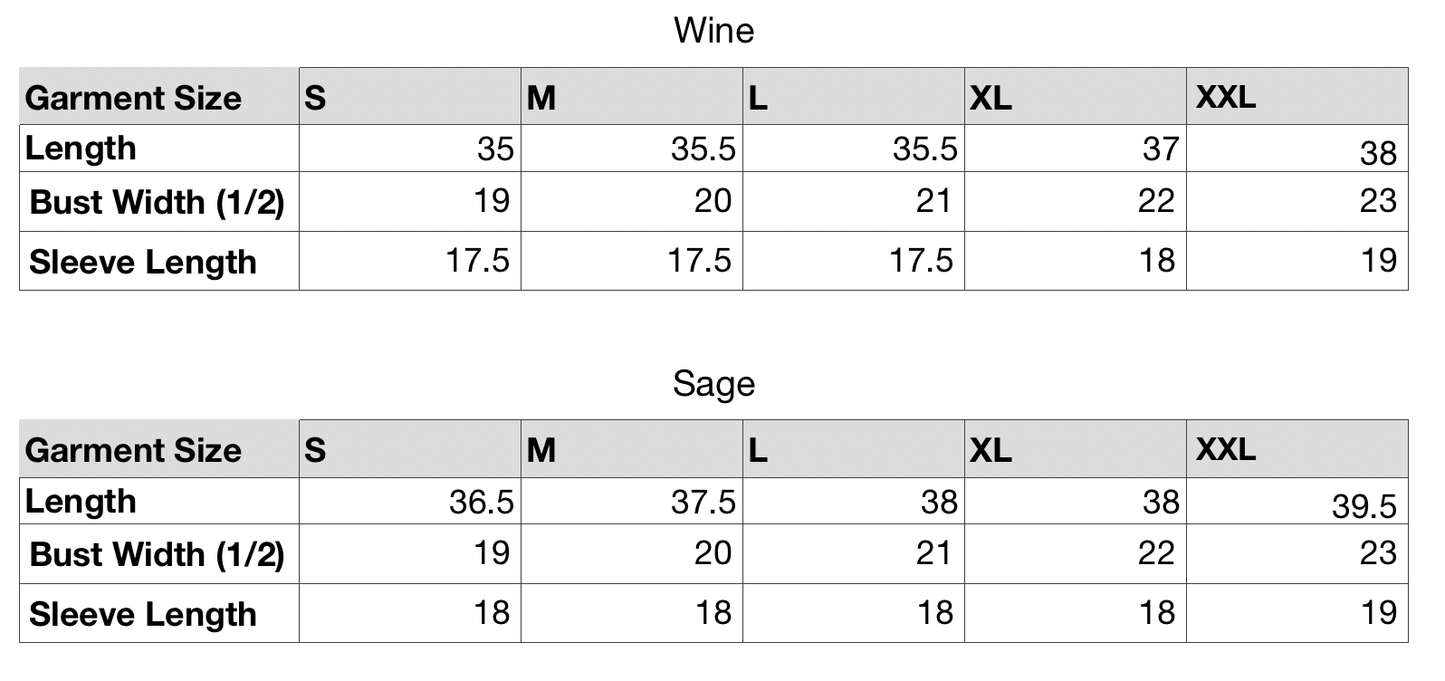Select Sage Length cell showing 39.5

(x=1364, y=507)
